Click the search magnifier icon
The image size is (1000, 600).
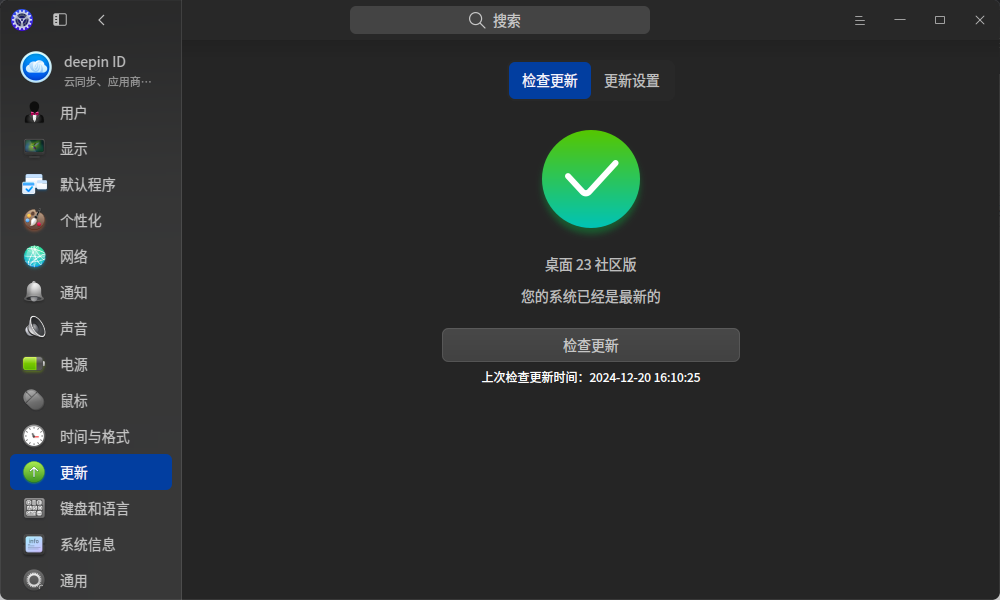pos(476,20)
